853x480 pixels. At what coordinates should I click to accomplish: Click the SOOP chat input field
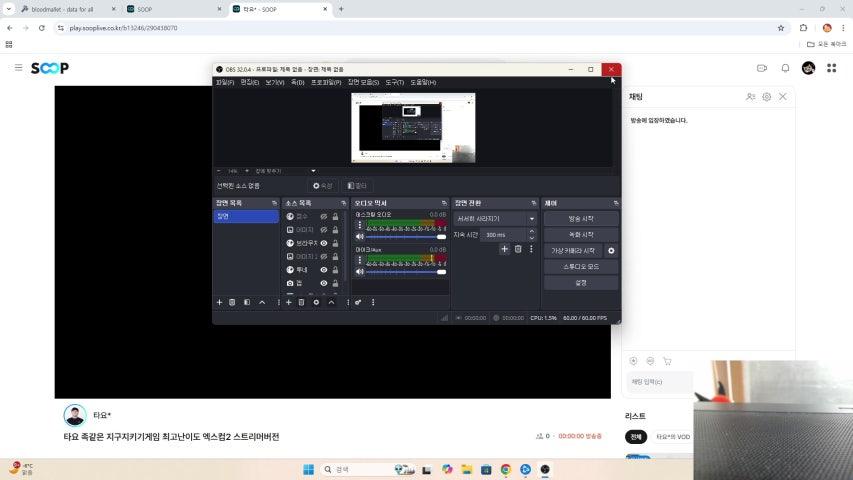[x=660, y=382]
